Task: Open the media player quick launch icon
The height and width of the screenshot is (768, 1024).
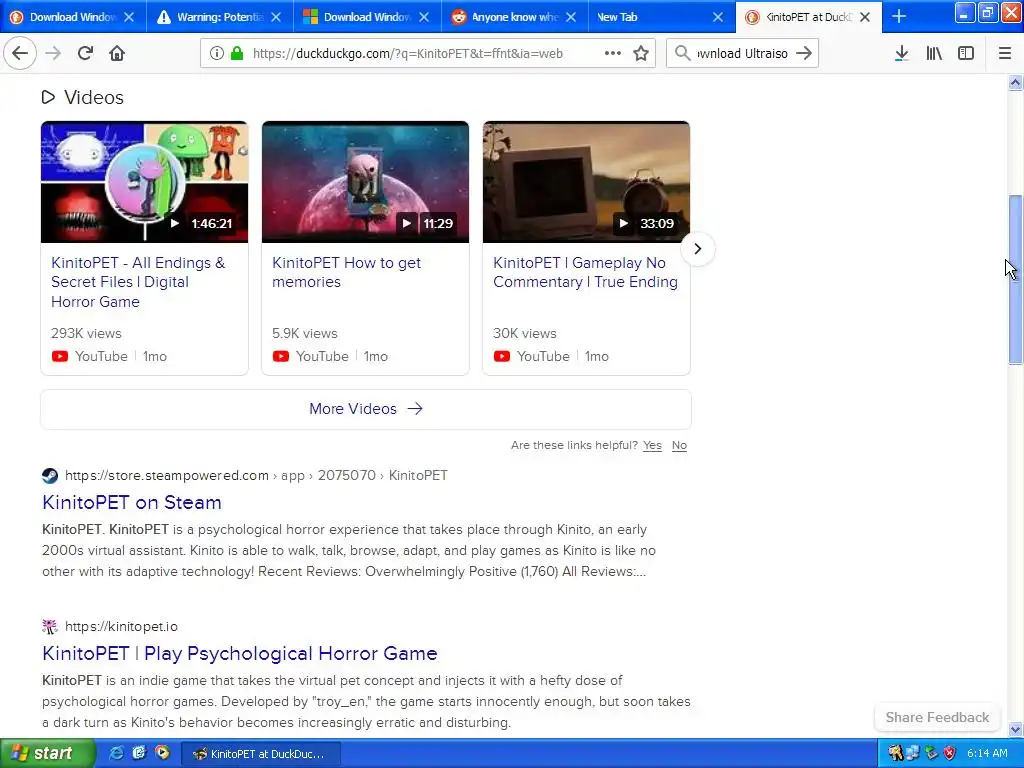Action: (161, 753)
